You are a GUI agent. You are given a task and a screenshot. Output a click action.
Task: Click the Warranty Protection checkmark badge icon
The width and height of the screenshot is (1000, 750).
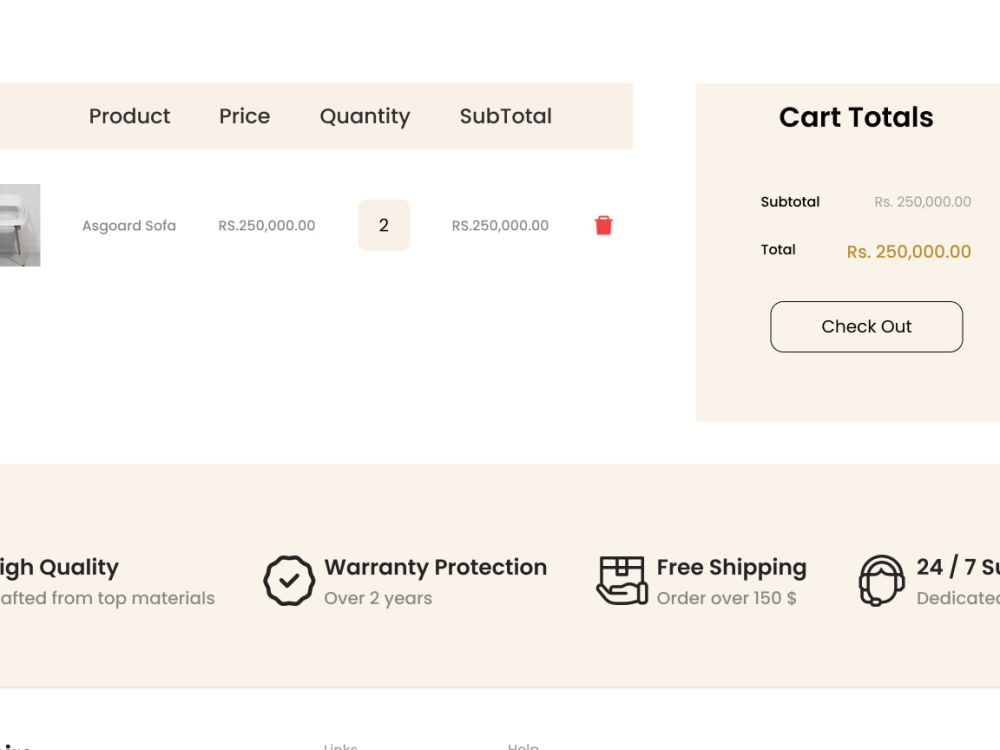(289, 580)
